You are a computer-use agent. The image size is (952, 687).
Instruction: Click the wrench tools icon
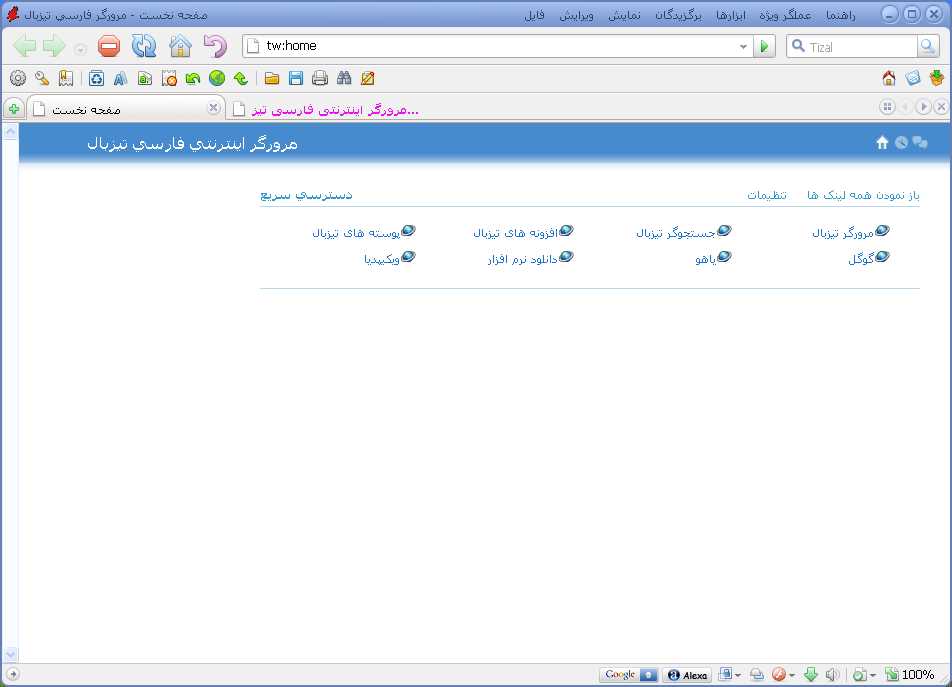tap(42, 78)
